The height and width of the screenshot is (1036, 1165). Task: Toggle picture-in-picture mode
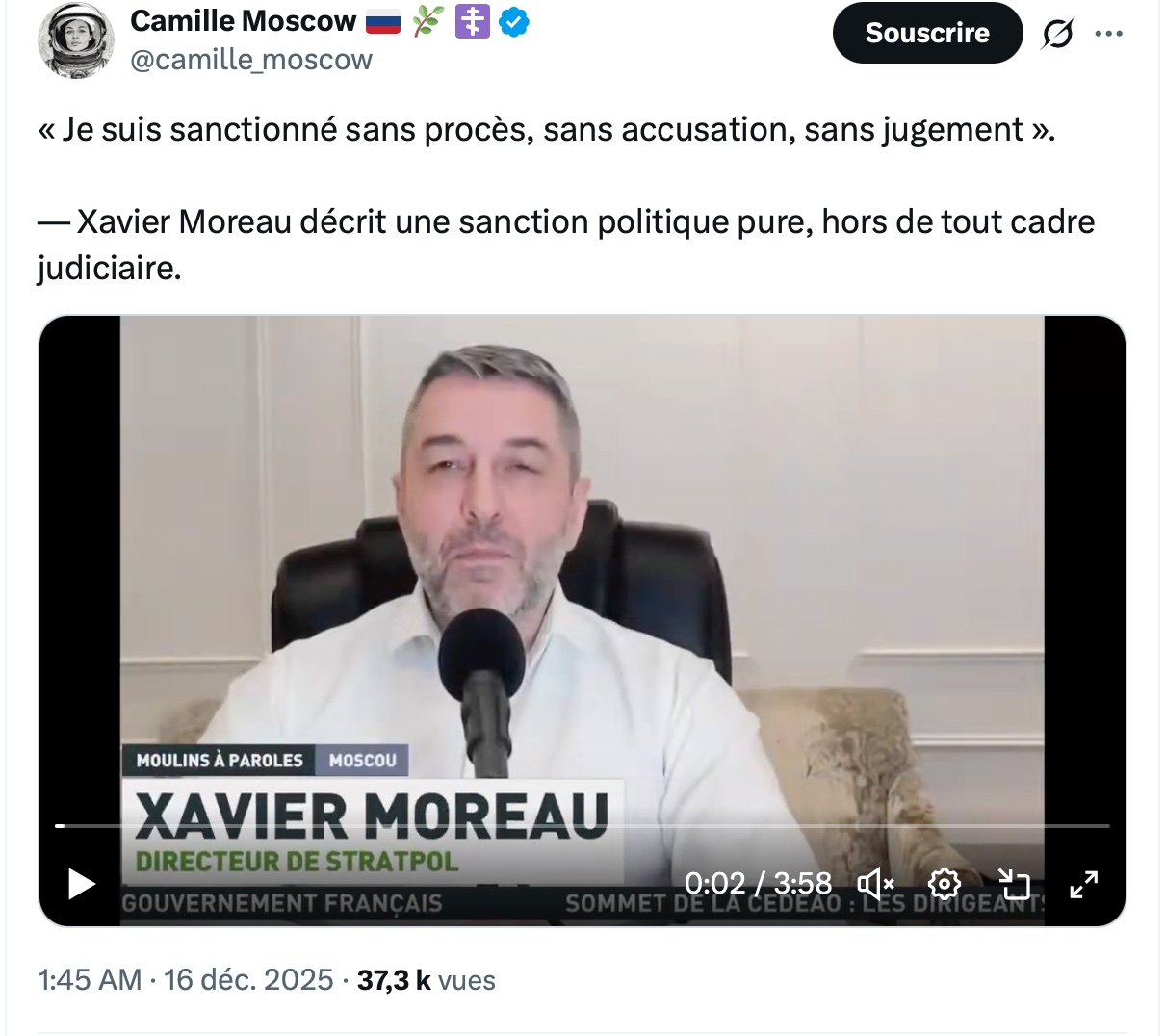click(x=1014, y=883)
